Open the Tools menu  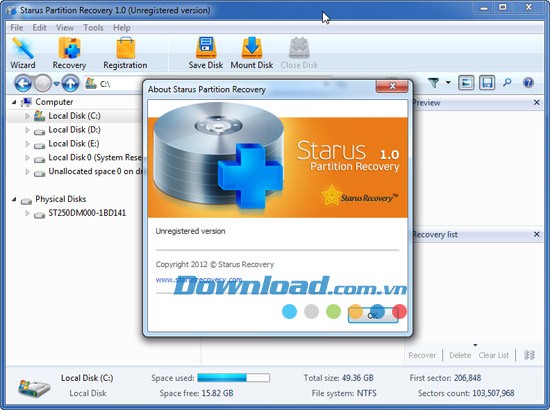(93, 28)
